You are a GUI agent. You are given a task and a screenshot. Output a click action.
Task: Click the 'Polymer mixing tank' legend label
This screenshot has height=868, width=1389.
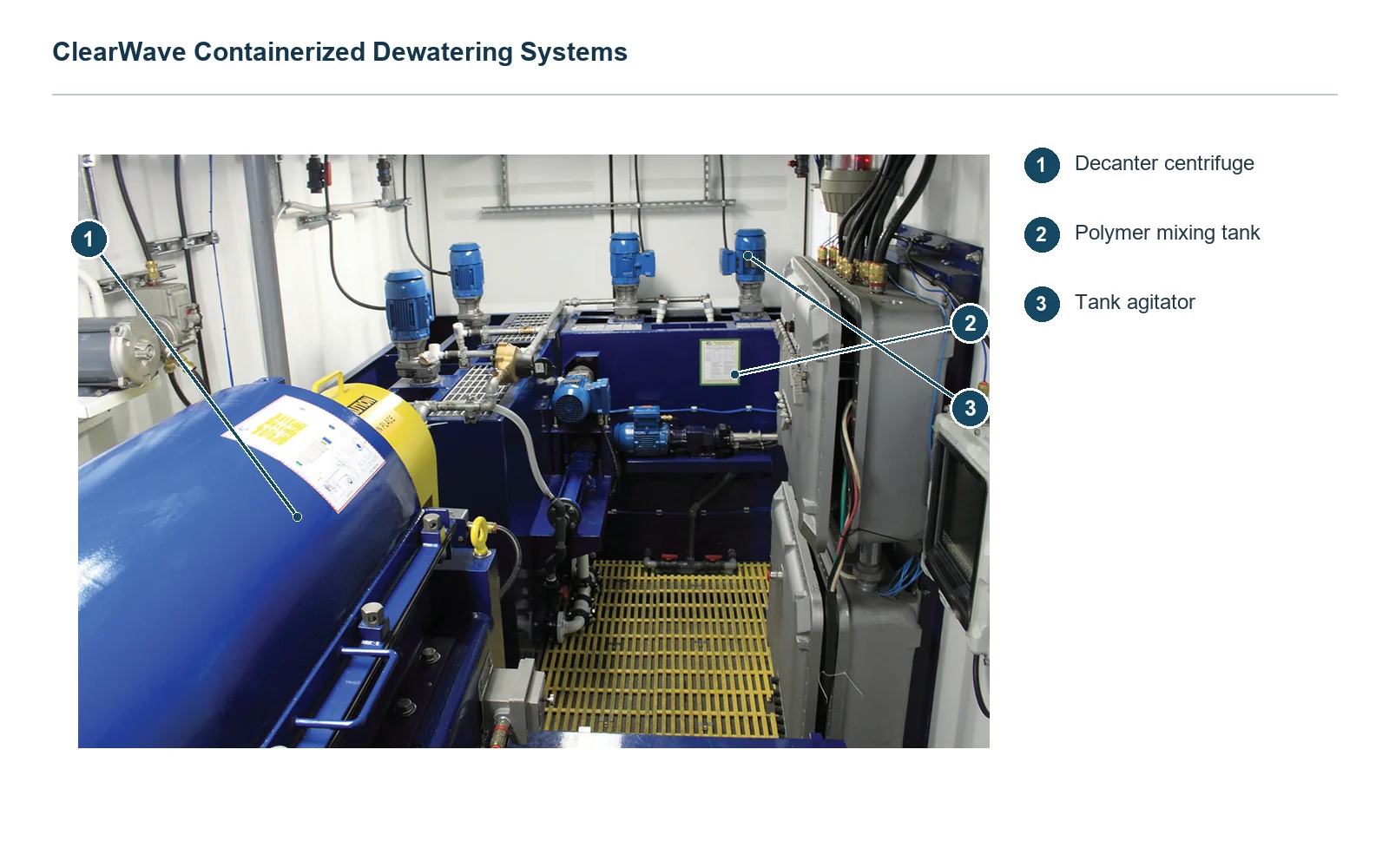(x=1167, y=233)
